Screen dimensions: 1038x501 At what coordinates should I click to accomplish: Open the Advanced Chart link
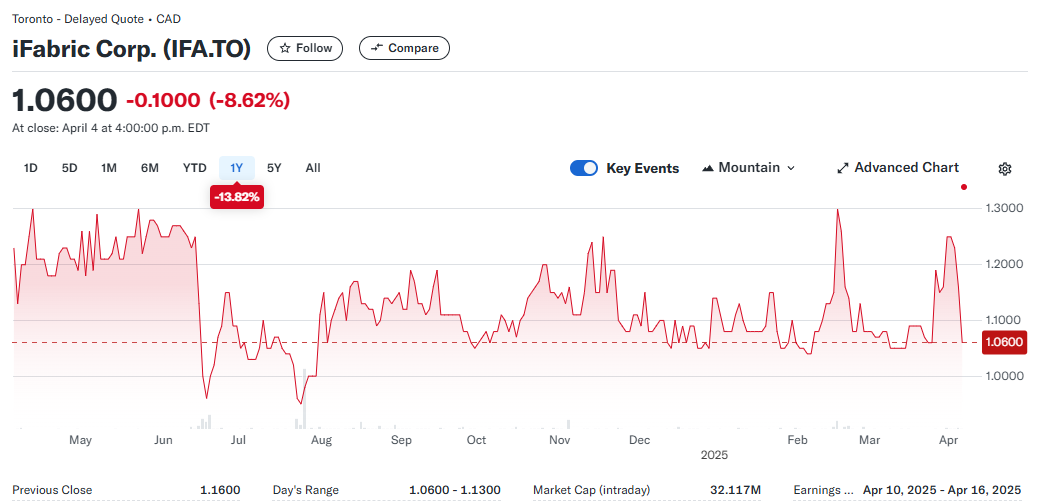898,168
